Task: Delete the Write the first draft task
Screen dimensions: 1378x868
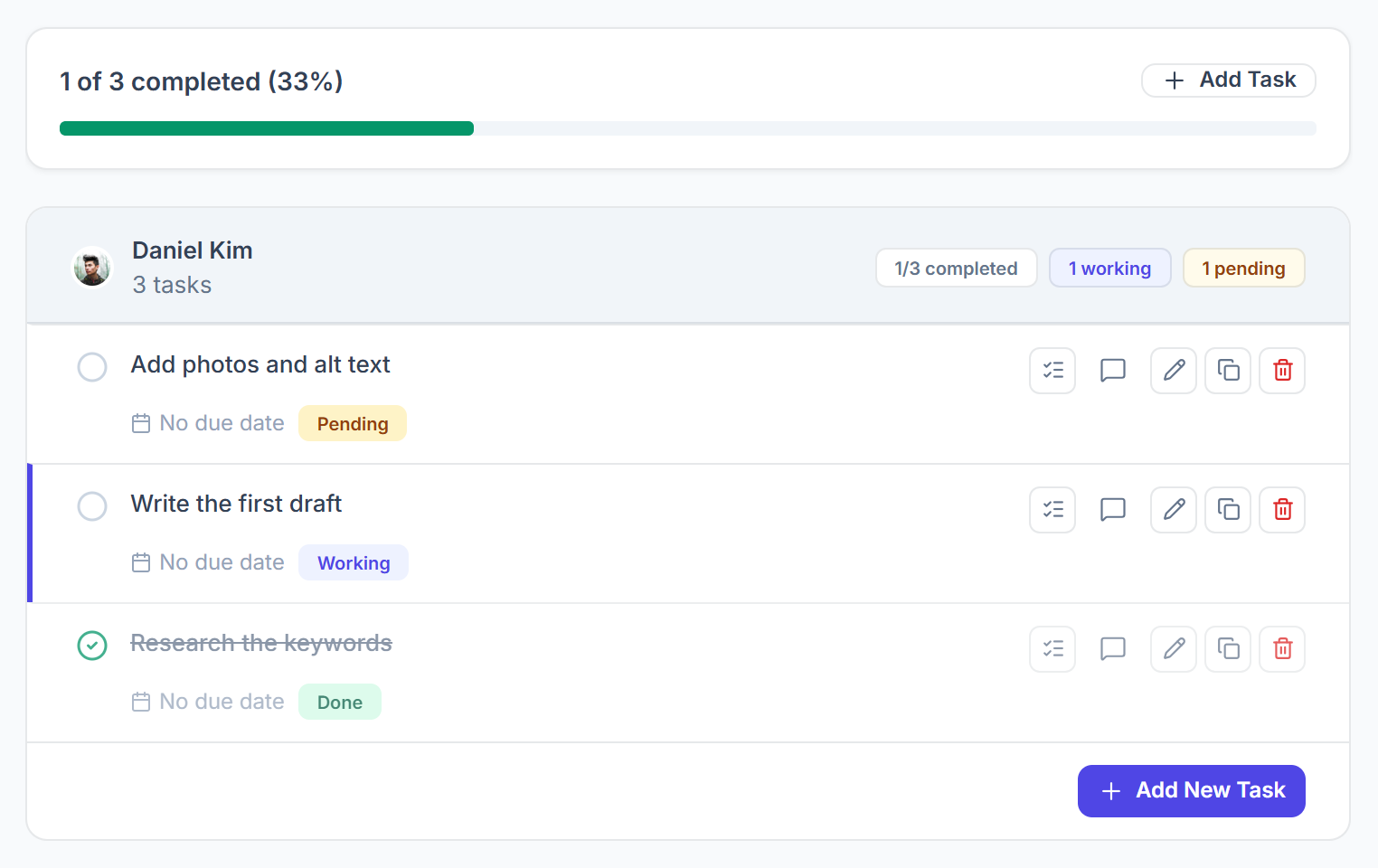Action: (1282, 510)
